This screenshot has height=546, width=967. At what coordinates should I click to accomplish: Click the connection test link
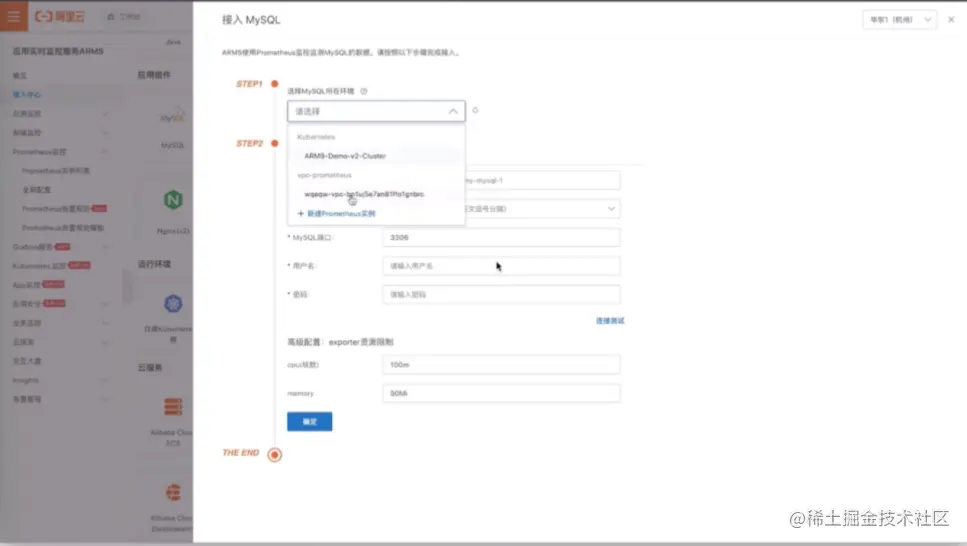(x=610, y=321)
